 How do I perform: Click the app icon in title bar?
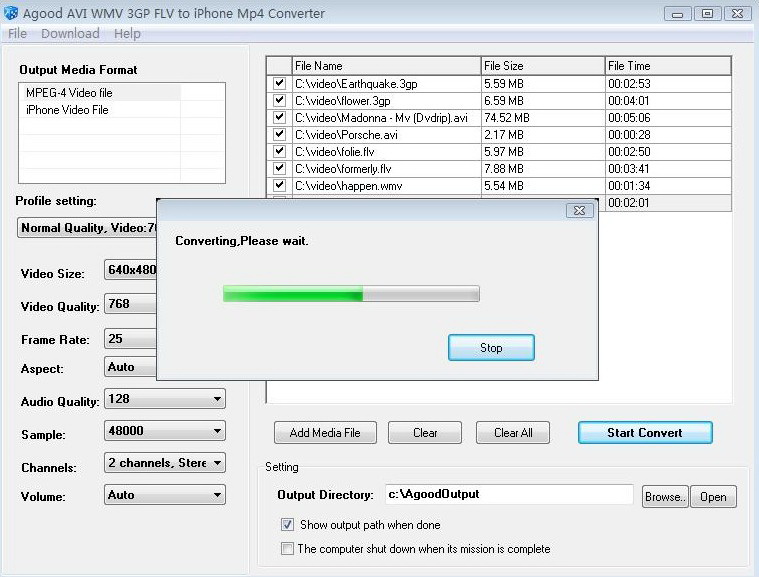[x=11, y=13]
